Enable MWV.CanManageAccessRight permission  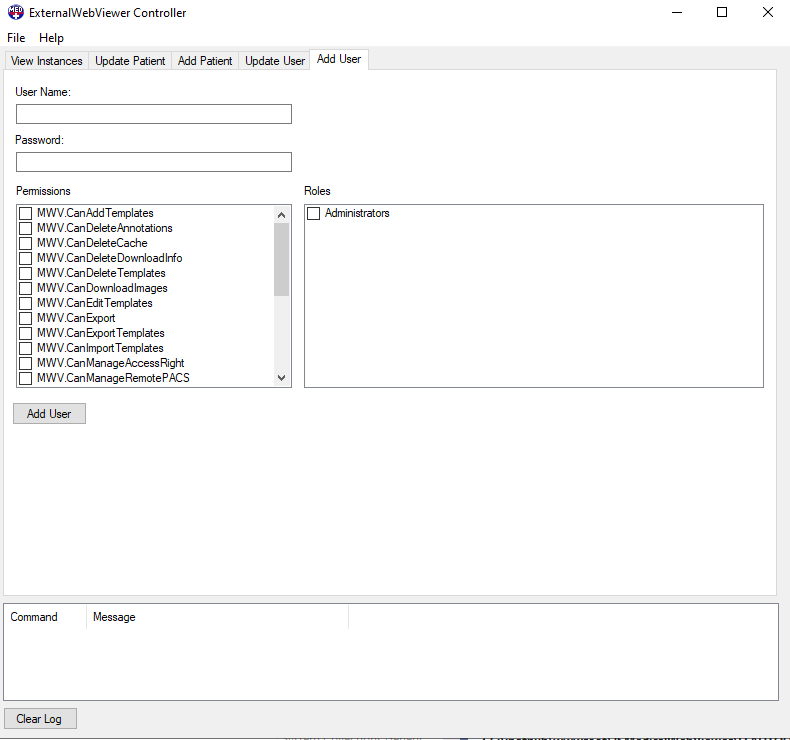point(26,364)
